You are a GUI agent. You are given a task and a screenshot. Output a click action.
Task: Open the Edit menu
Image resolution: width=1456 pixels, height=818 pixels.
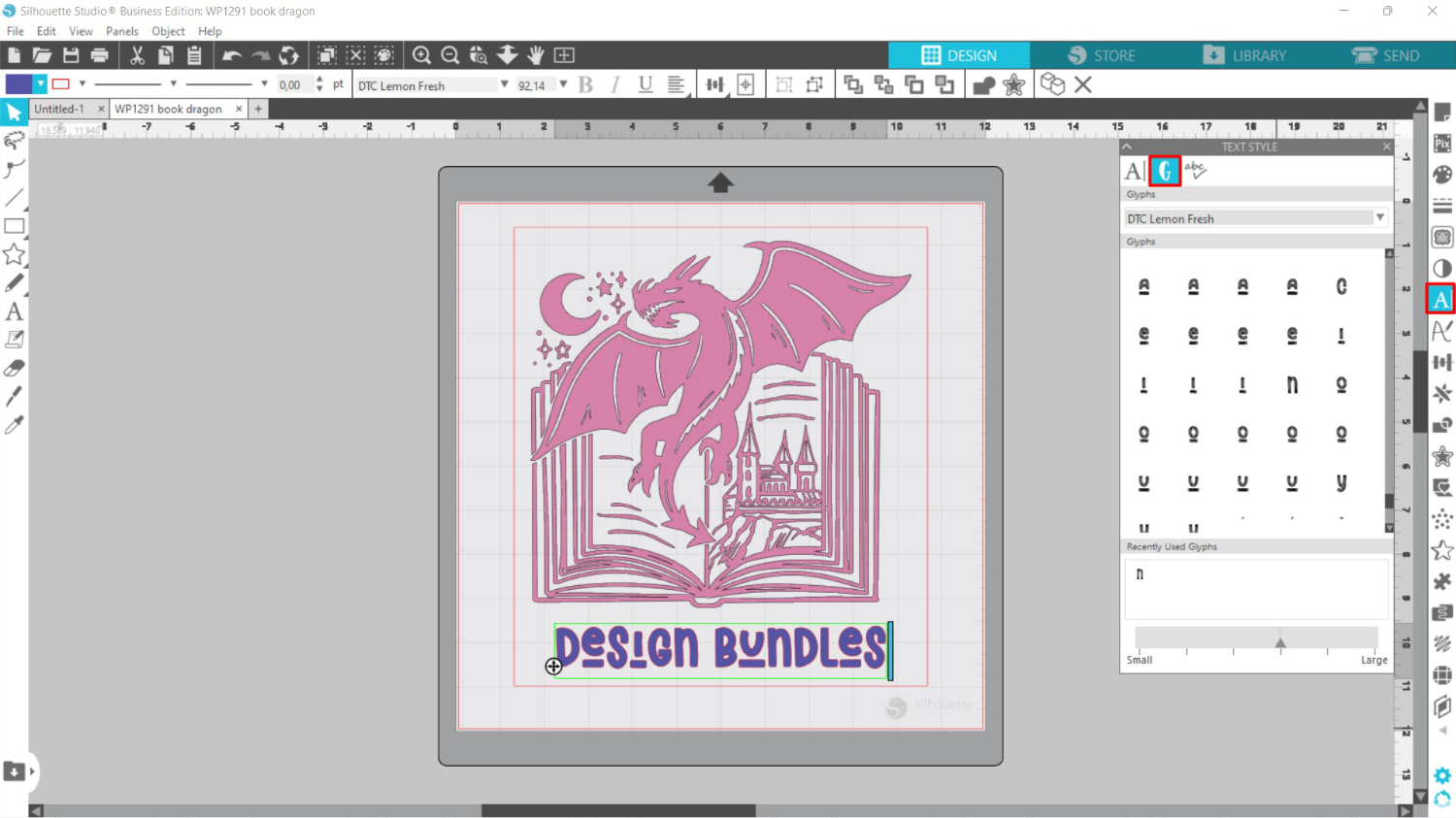[x=47, y=31]
